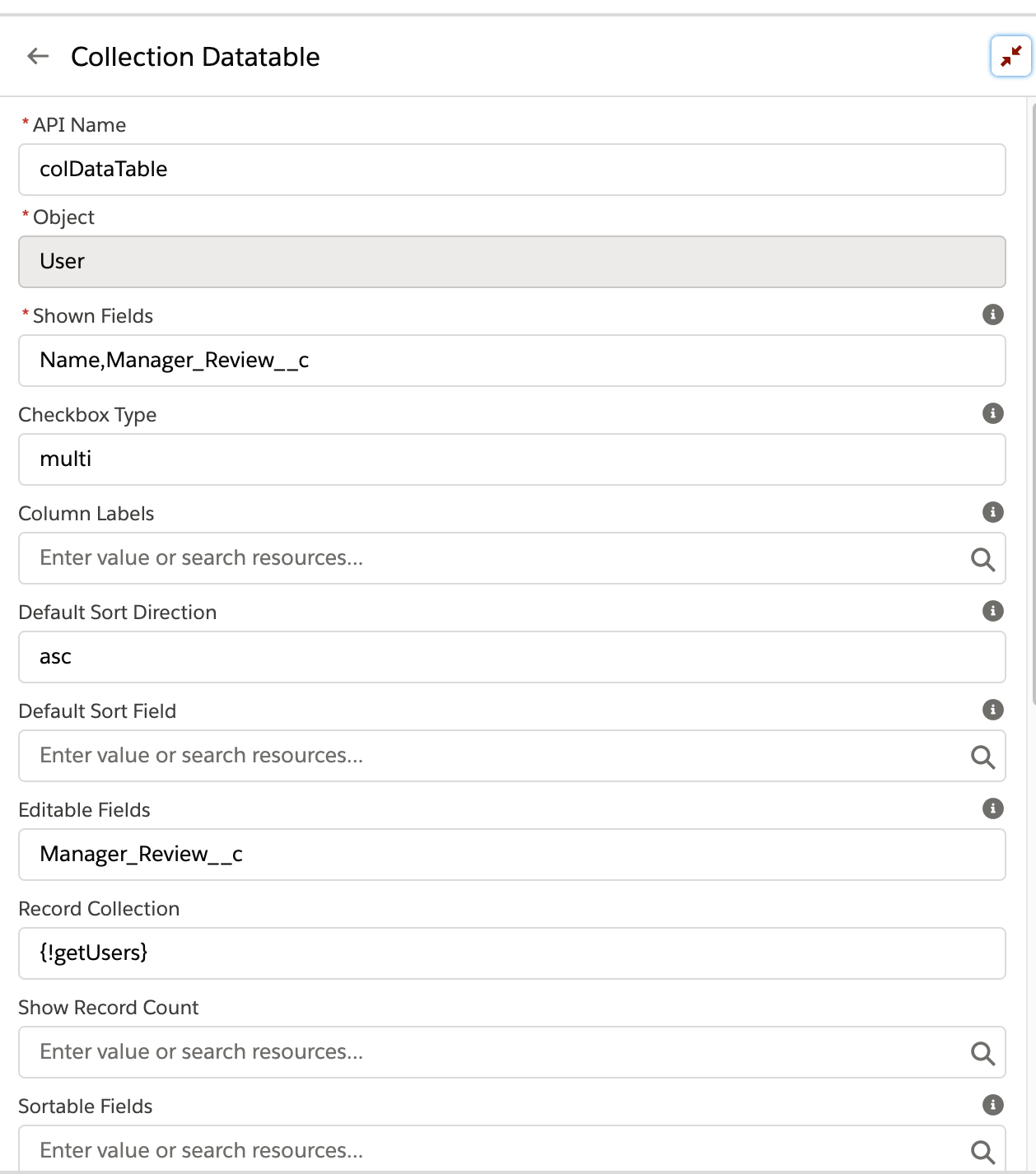Click the back arrow to exit Collection Datatable
Image resolution: width=1036 pixels, height=1174 pixels.
[37, 56]
